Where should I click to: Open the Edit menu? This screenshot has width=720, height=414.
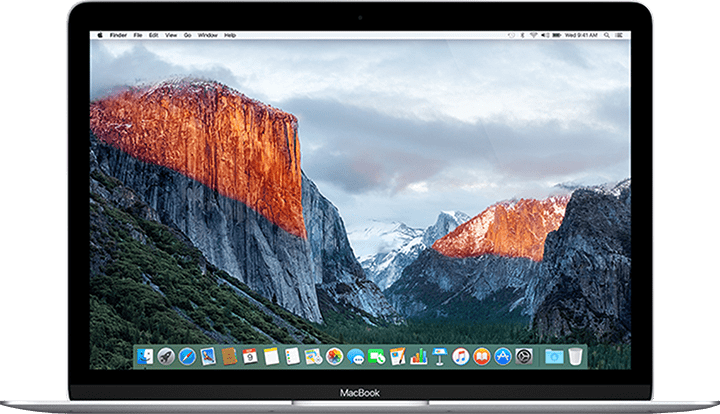pyautogui.click(x=153, y=35)
